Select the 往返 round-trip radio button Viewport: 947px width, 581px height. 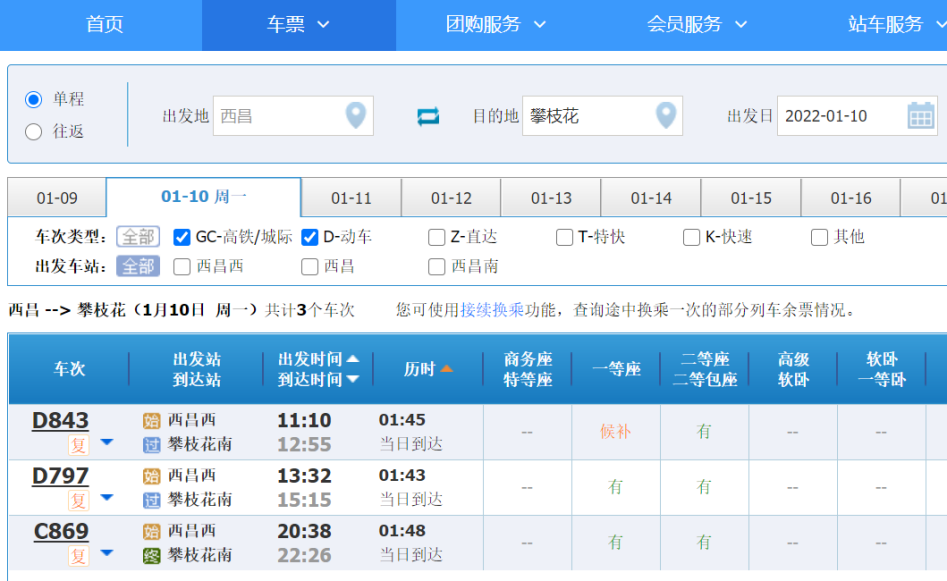click(33, 131)
